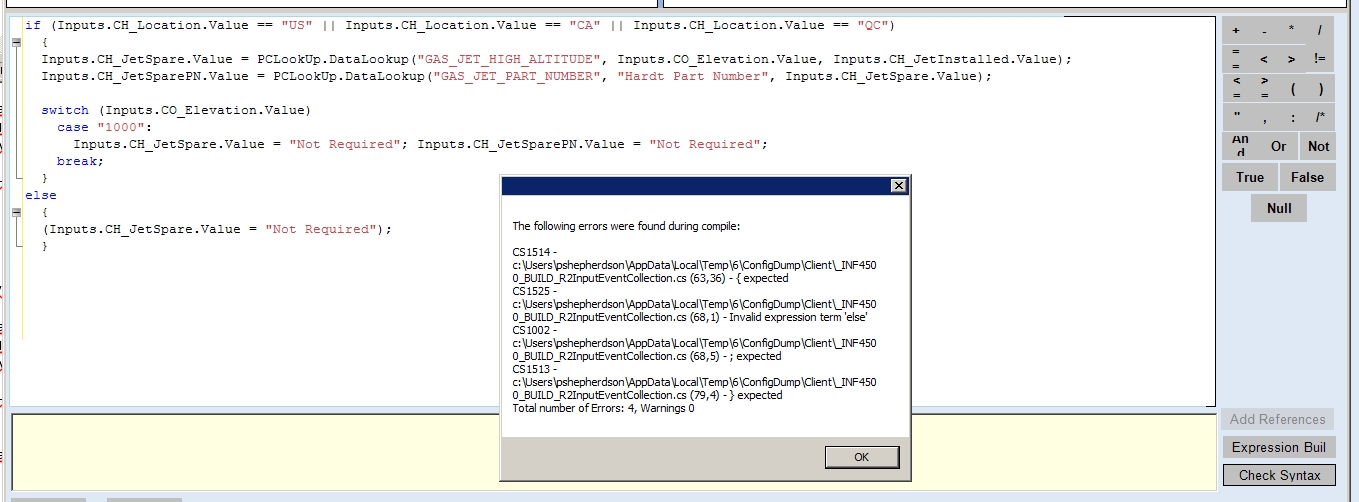Click the 'Total number of Errors: 4' line
The width and height of the screenshot is (1359, 502).
pos(603,408)
